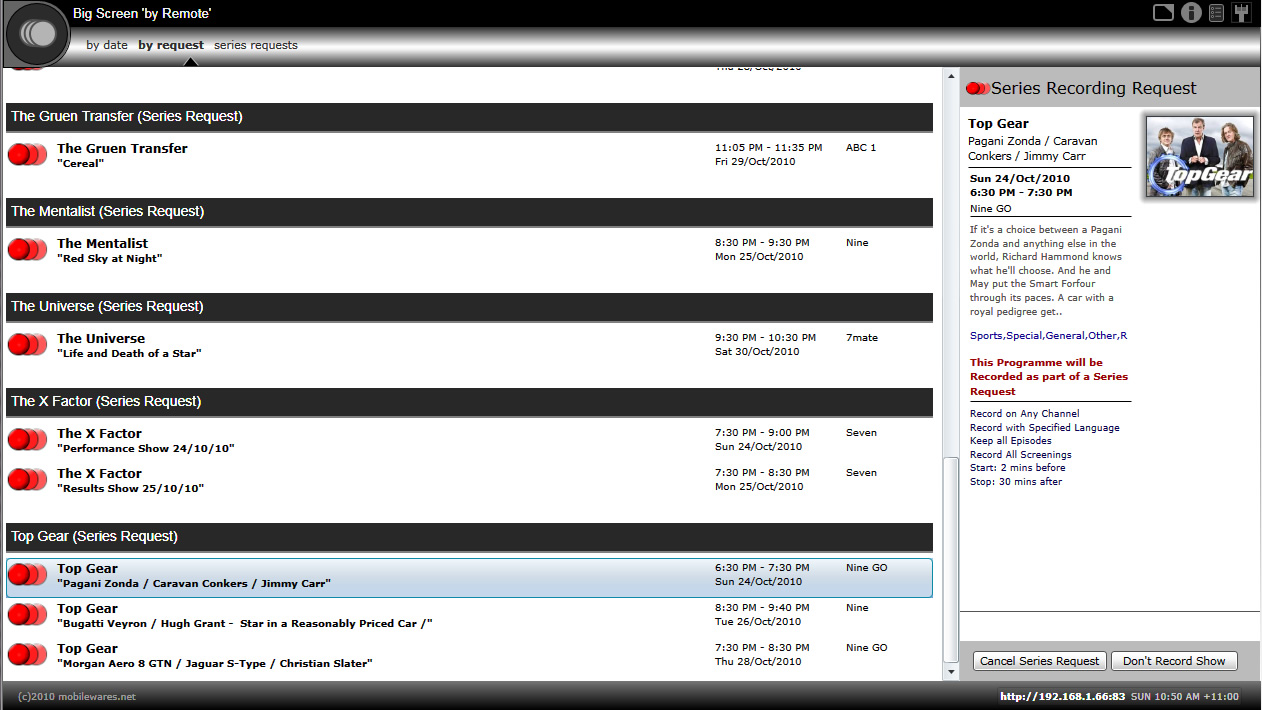
Task: Open the info icon in the top bar
Action: [1191, 12]
